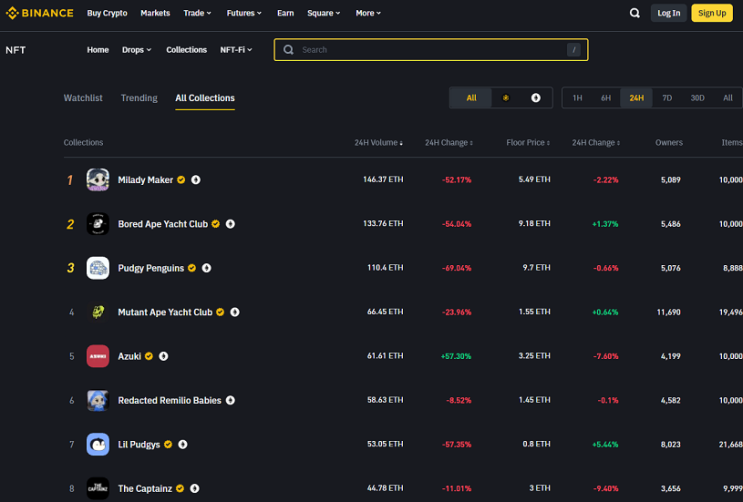Click Mutant Ape Yacht Club icon
The height and width of the screenshot is (502, 743).
[x=98, y=312]
